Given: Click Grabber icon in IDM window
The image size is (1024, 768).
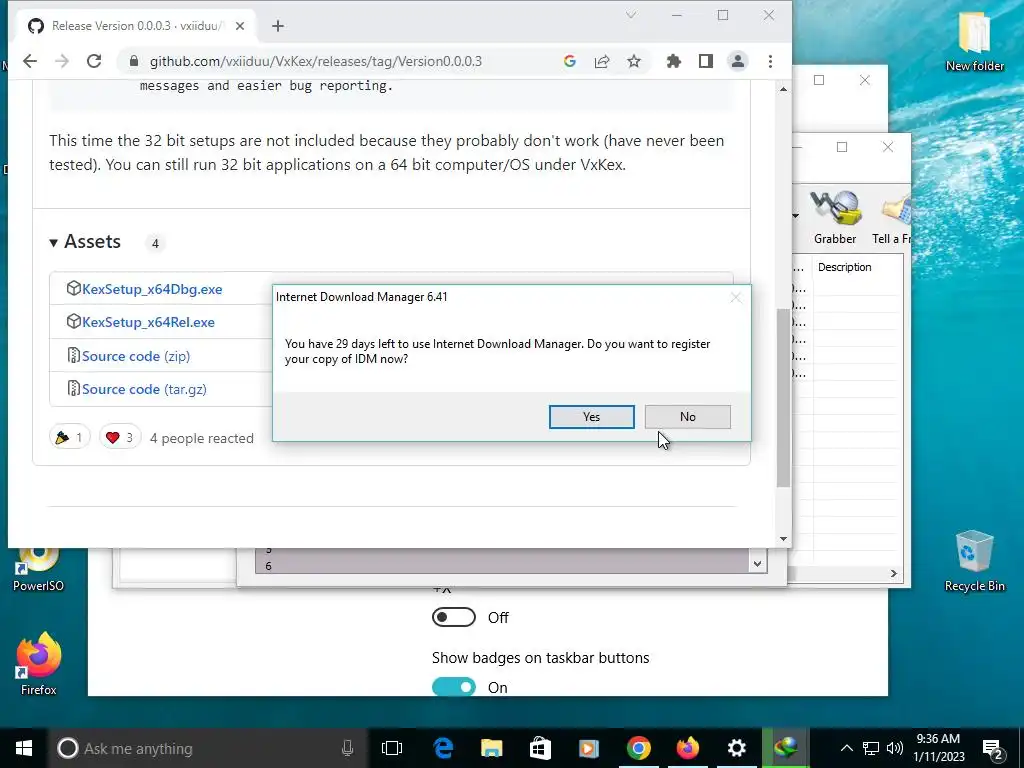Looking at the screenshot, I should pos(835,217).
